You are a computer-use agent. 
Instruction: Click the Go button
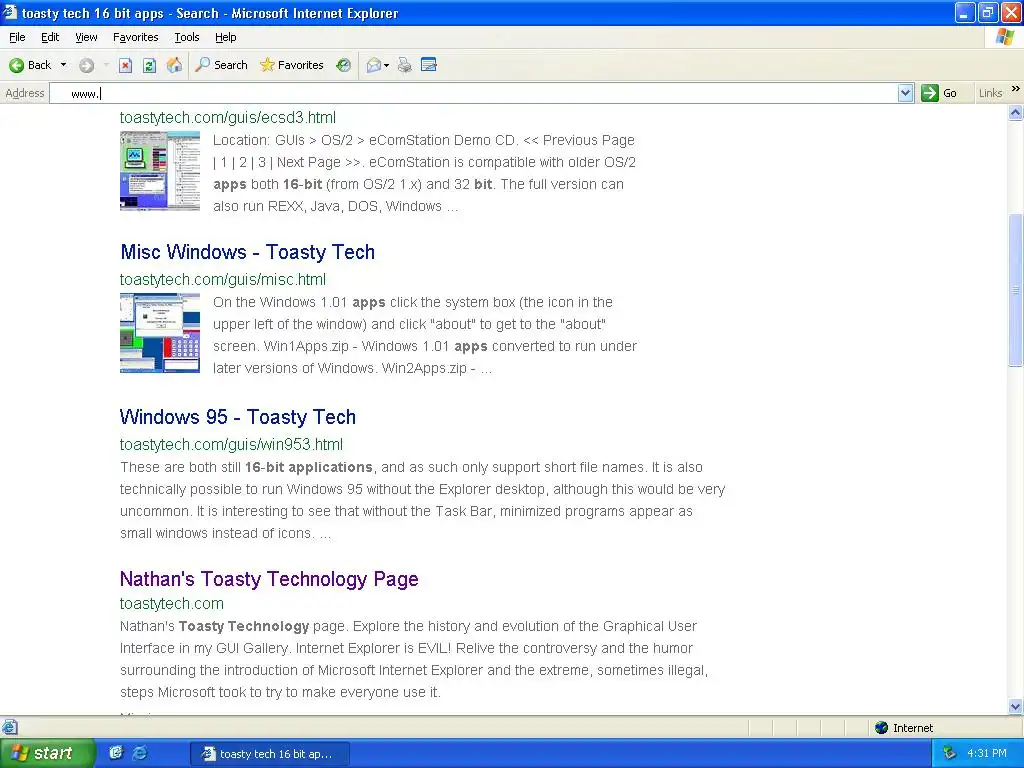[x=939, y=93]
